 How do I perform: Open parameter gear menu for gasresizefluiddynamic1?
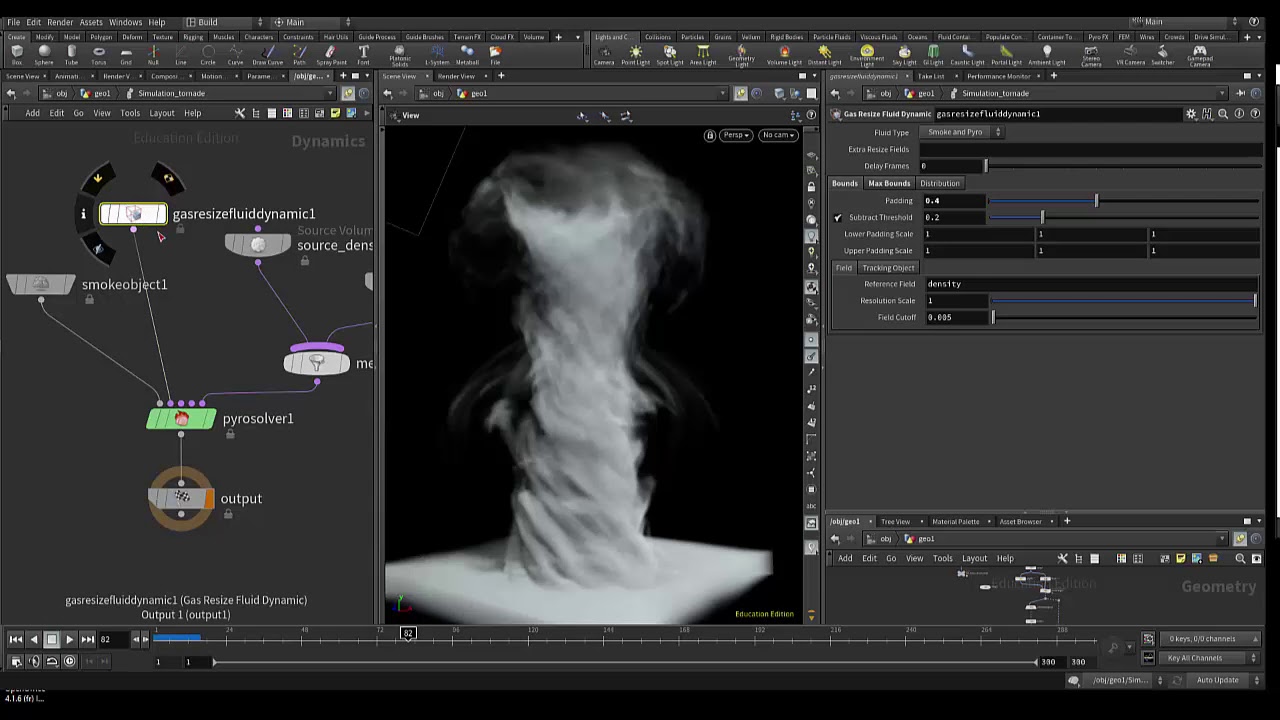1191,114
